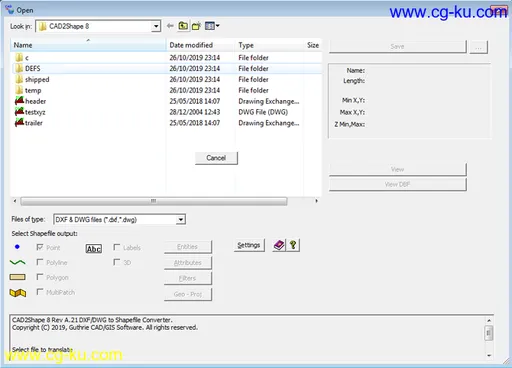The width and height of the screenshot is (512, 368).
Task: Click the file list horizontal scrollbar thumb
Action: click(x=154, y=201)
